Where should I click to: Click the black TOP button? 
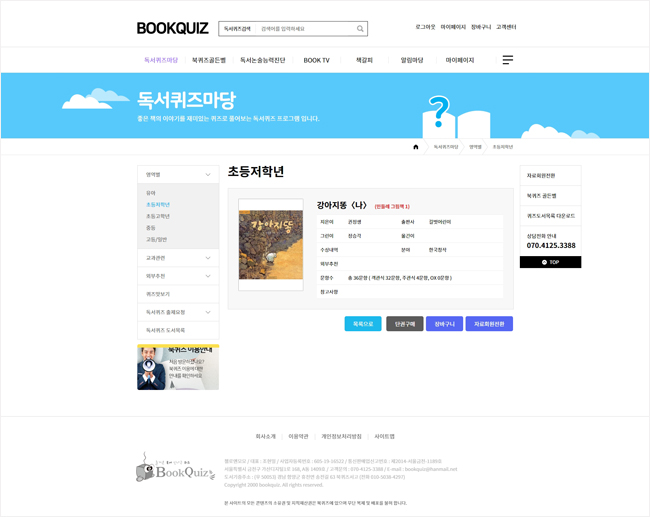[x=550, y=262]
